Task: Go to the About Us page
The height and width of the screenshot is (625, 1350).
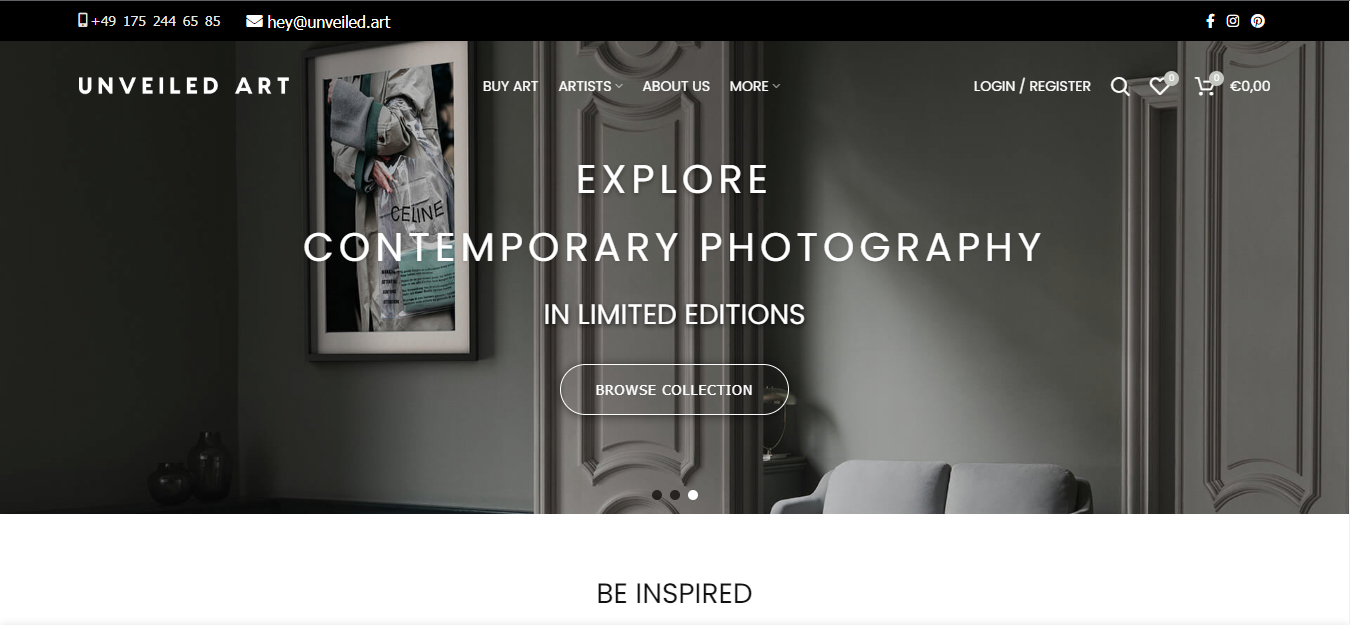Action: 676,86
